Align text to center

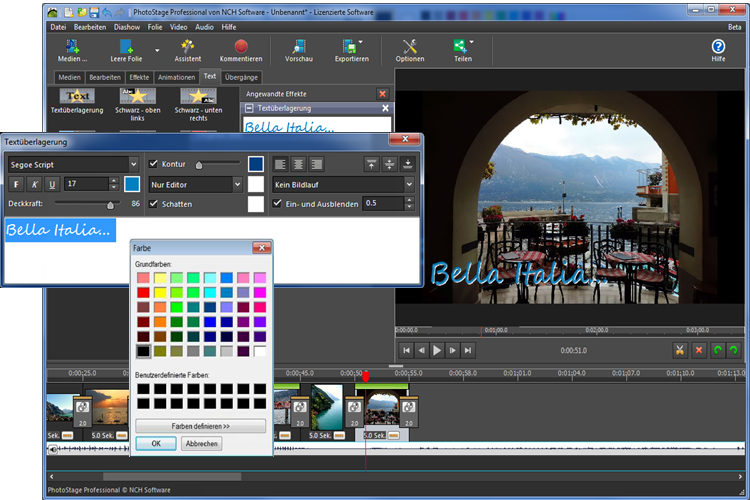pos(298,165)
